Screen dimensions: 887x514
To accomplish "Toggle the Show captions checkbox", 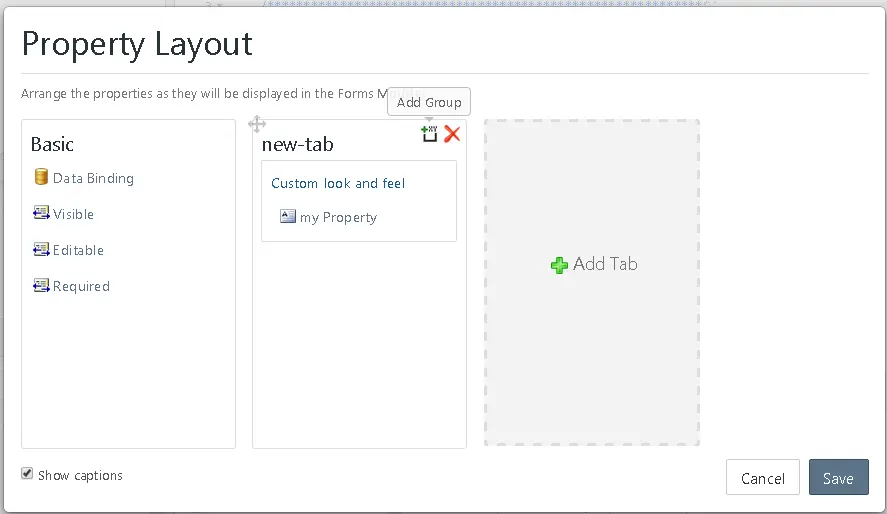I will click(27, 473).
